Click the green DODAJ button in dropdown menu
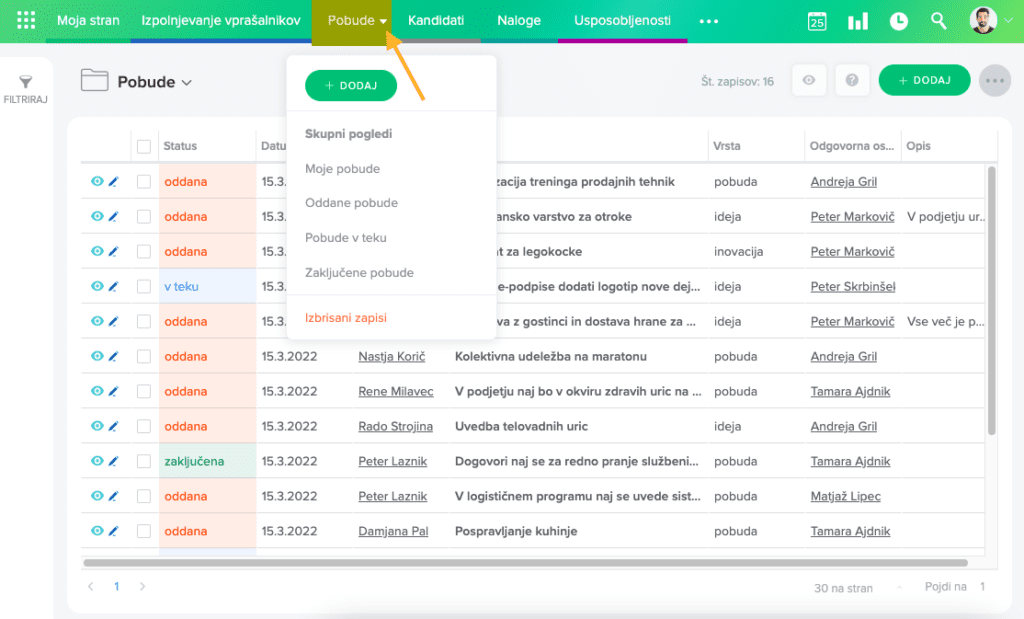The image size is (1024, 619). tap(351, 86)
